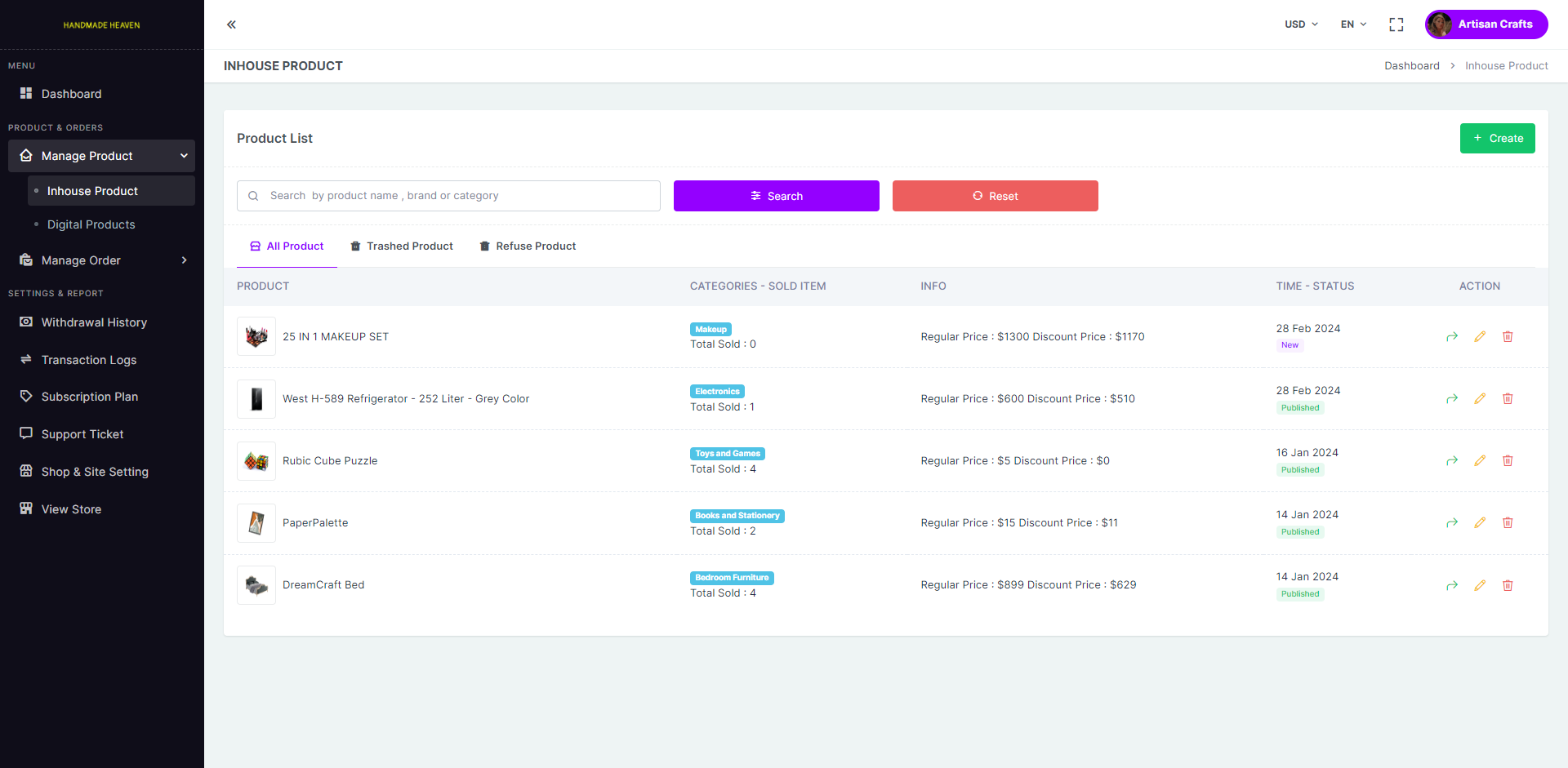Open Digital Products in sidebar
The height and width of the screenshot is (768, 1568).
[91, 224]
